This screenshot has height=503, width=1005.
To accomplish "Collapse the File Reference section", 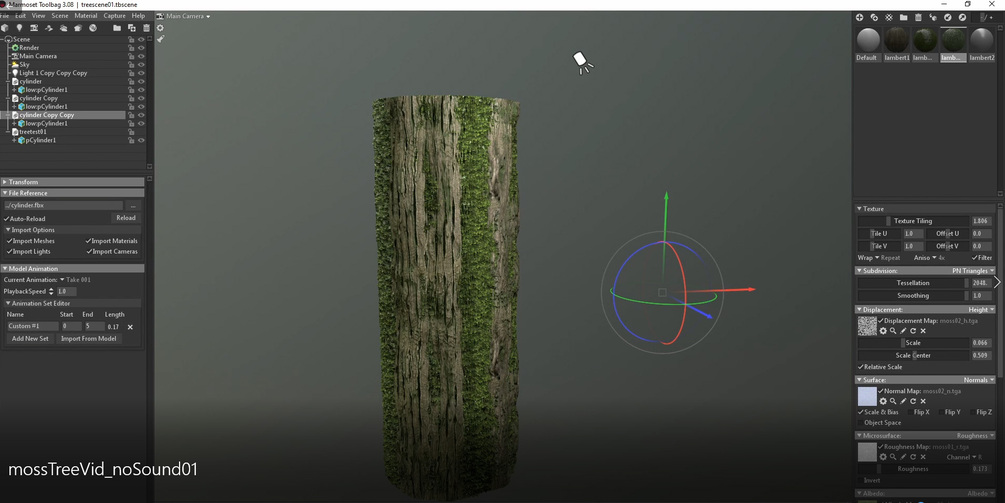I will 72,193.
